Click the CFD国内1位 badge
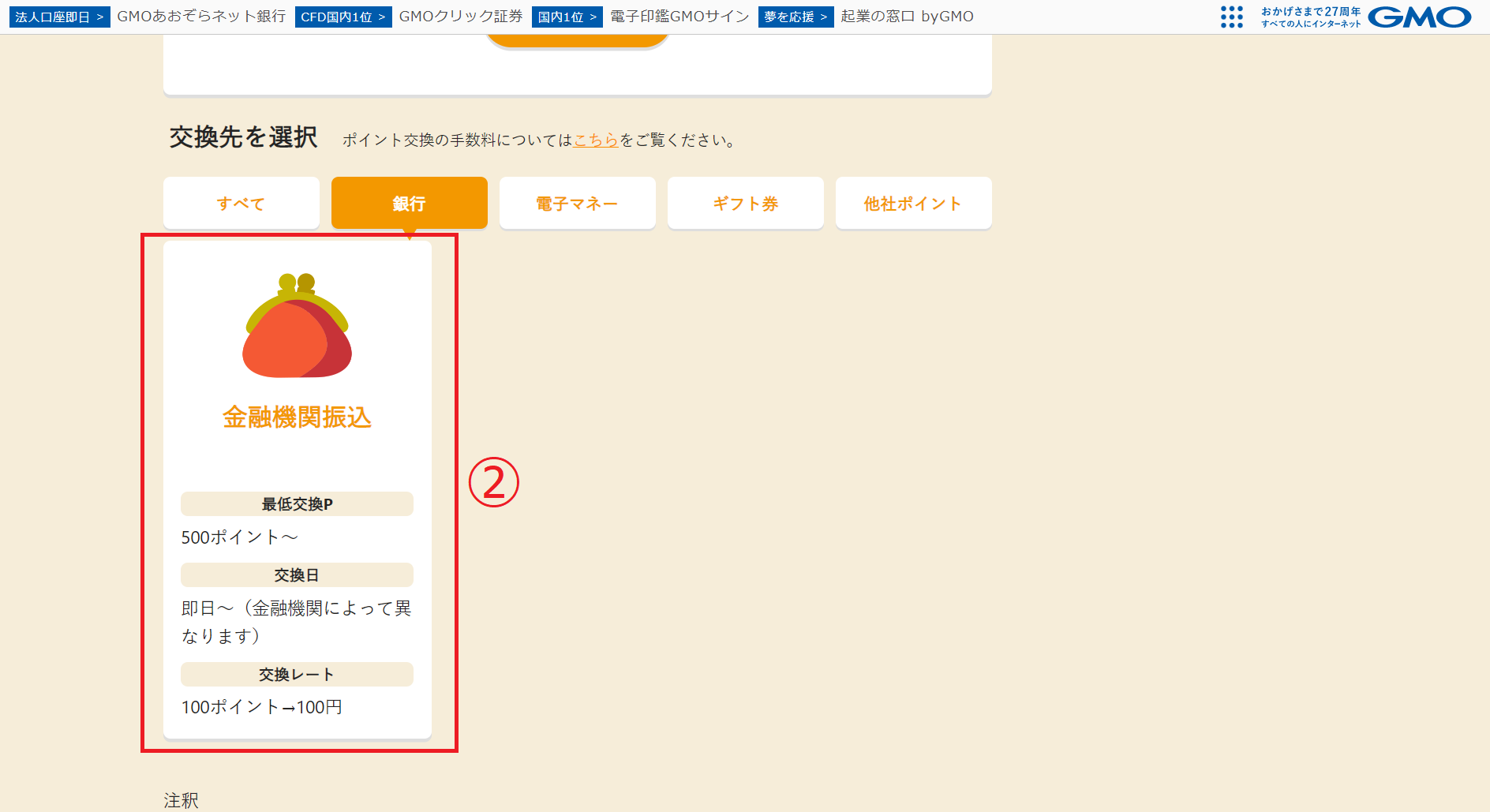The height and width of the screenshot is (812, 1490). 343,16
